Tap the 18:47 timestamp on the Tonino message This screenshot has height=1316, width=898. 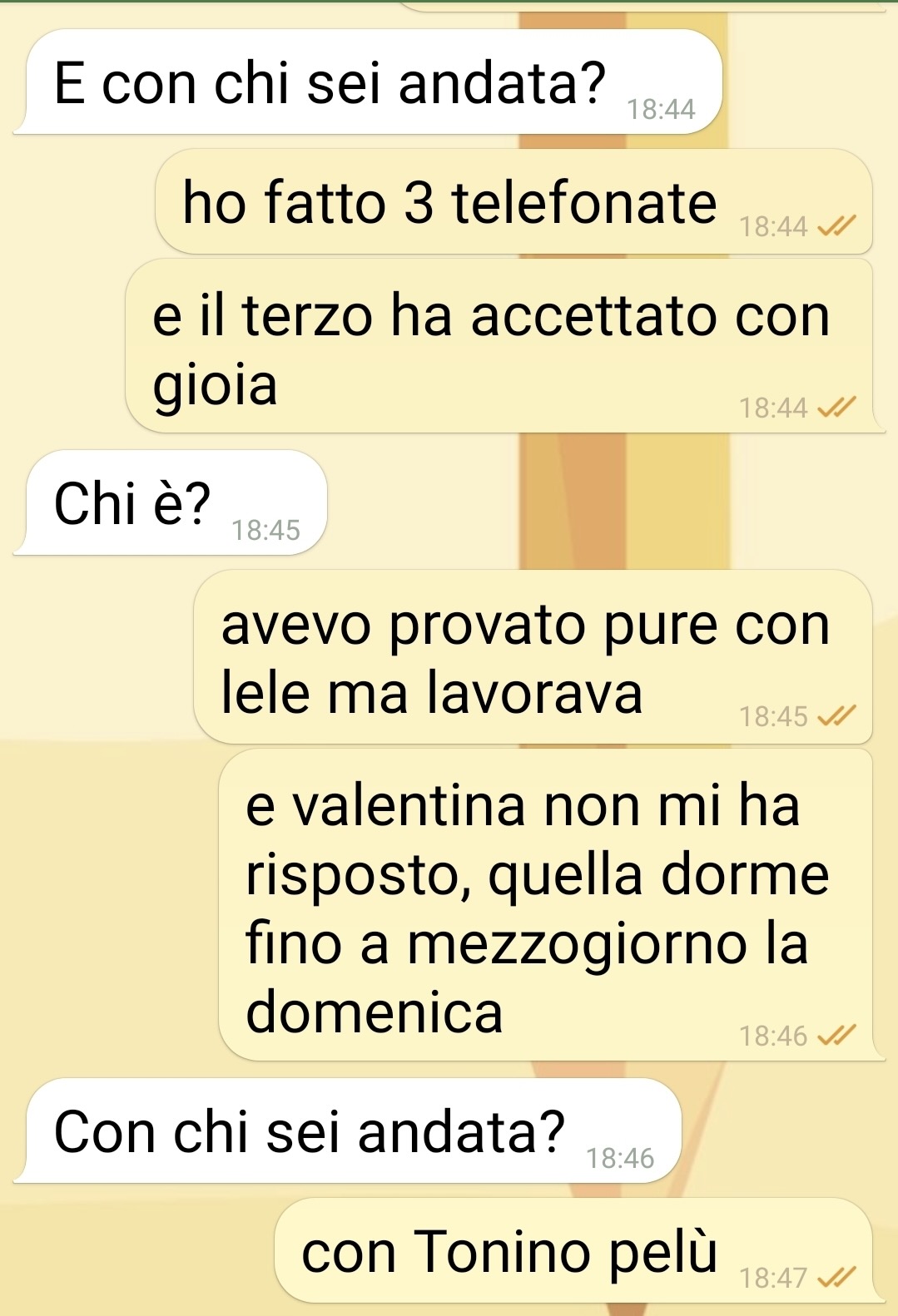[773, 1277]
